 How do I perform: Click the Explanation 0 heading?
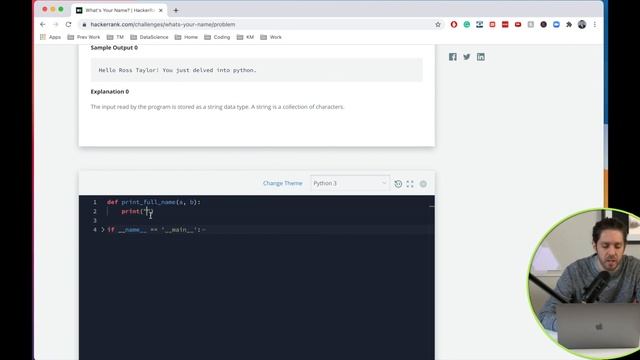click(110, 91)
